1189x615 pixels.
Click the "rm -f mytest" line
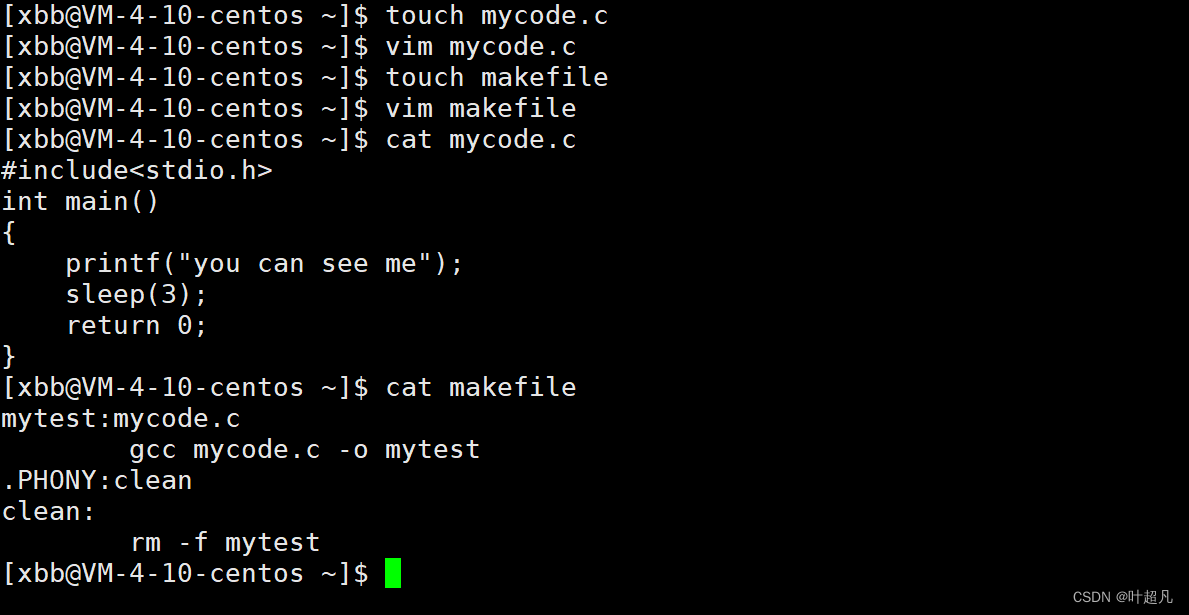[x=224, y=543]
